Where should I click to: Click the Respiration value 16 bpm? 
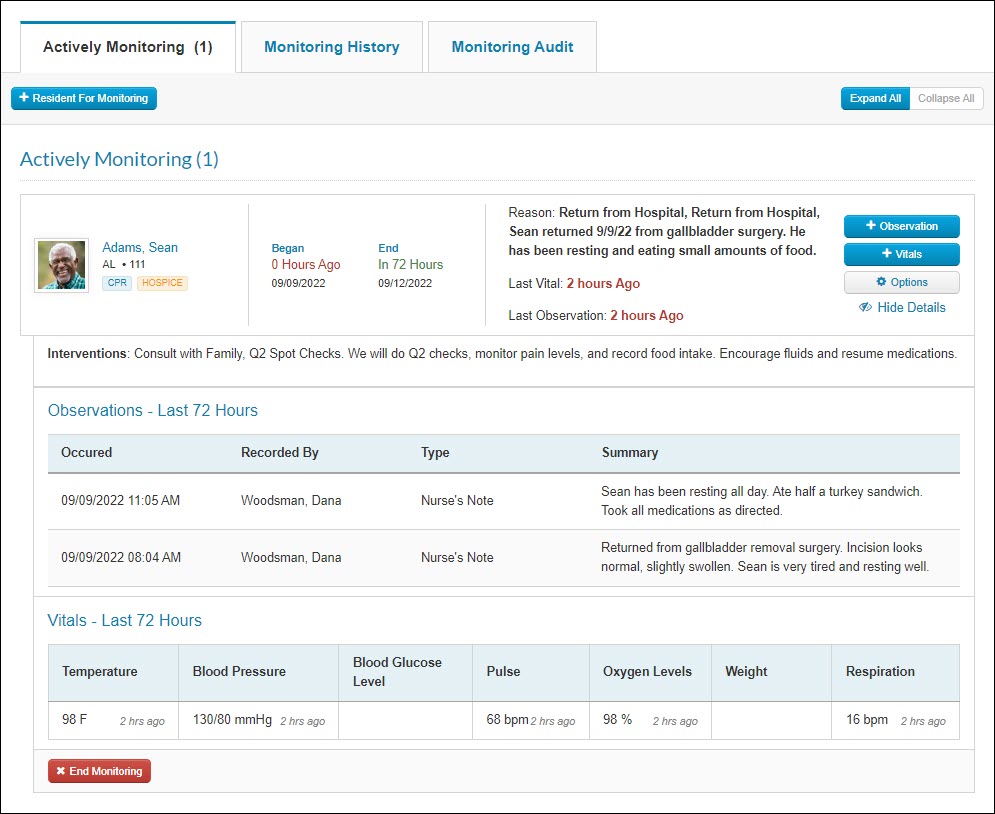(867, 719)
